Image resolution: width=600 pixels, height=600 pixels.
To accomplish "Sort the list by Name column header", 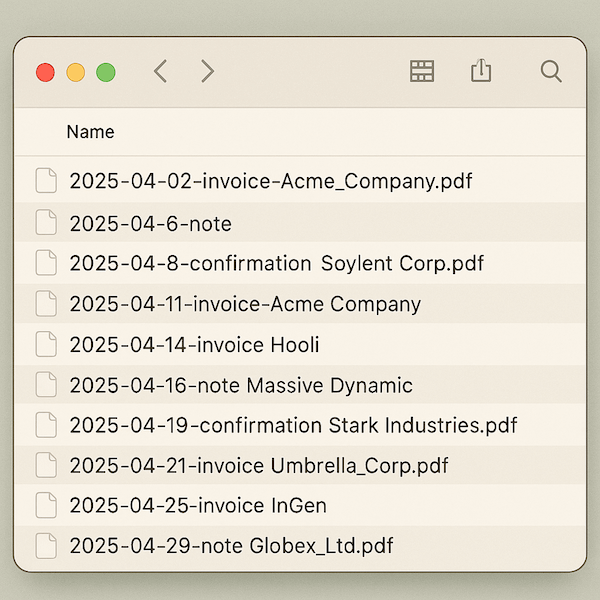I will tap(90, 132).
